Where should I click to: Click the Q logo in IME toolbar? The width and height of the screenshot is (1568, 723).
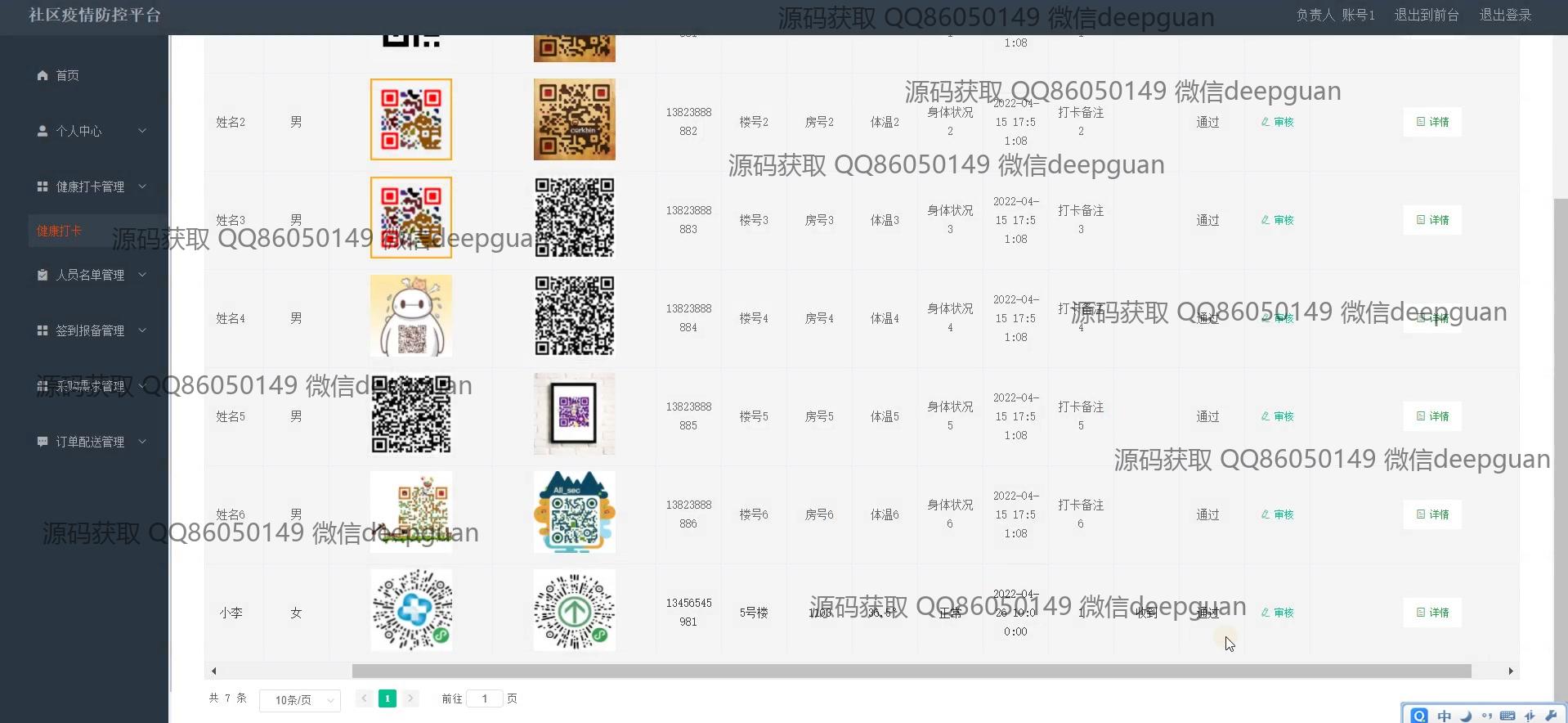[x=1420, y=716]
